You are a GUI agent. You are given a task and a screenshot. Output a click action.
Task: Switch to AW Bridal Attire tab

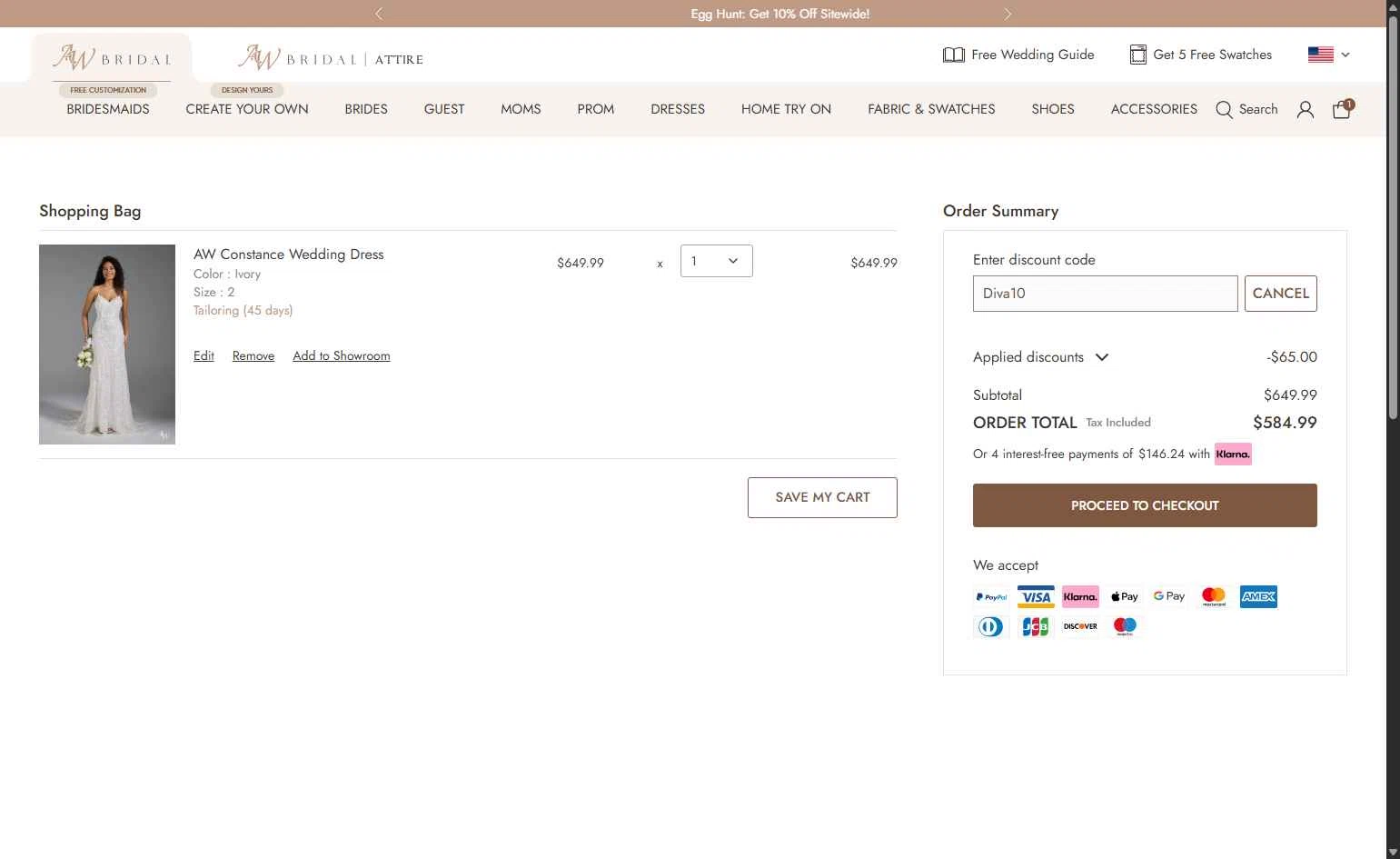331,58
